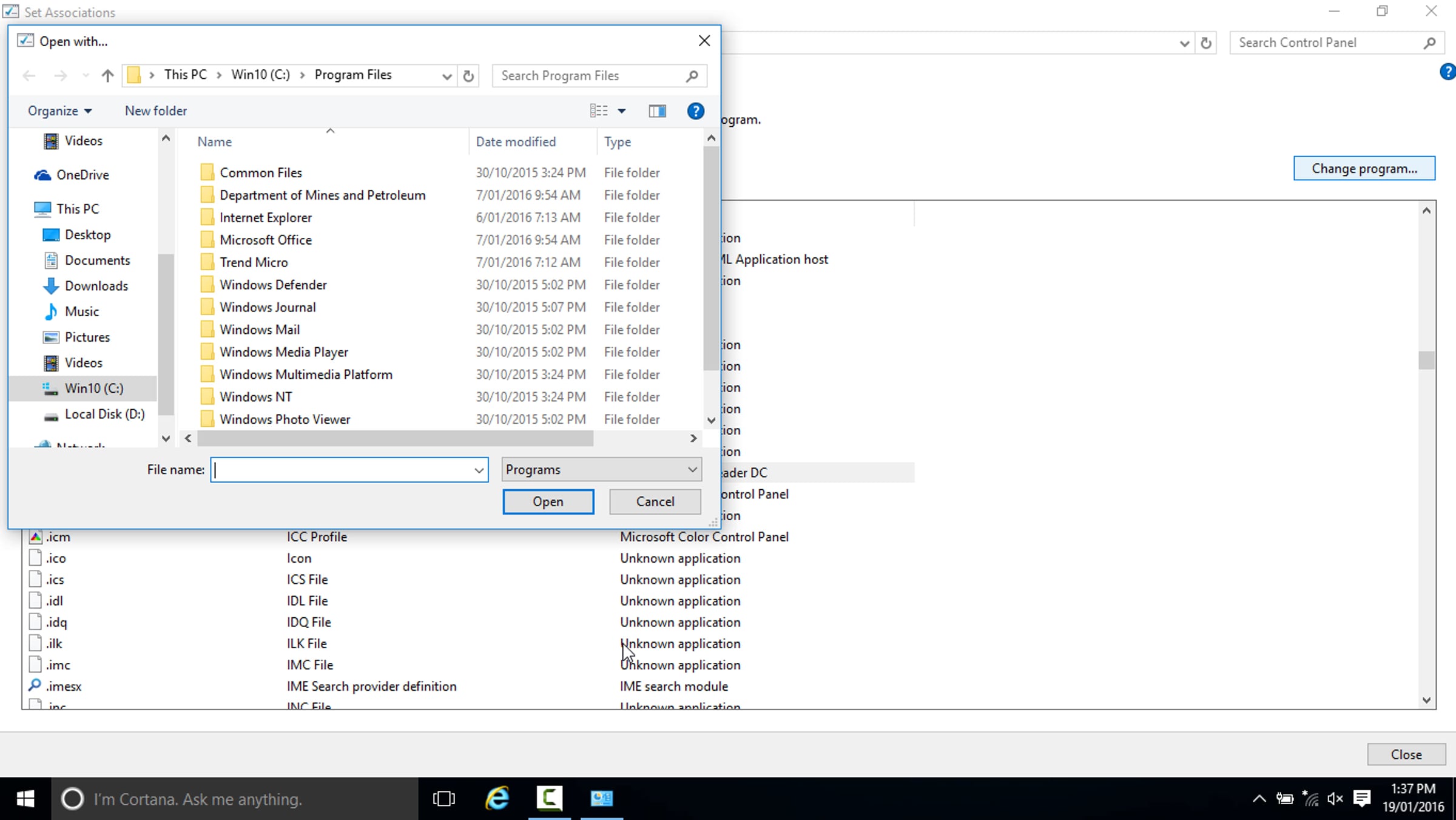Click Win10 (C:) in the address breadcrumb
The image size is (1456, 820).
coord(260,75)
